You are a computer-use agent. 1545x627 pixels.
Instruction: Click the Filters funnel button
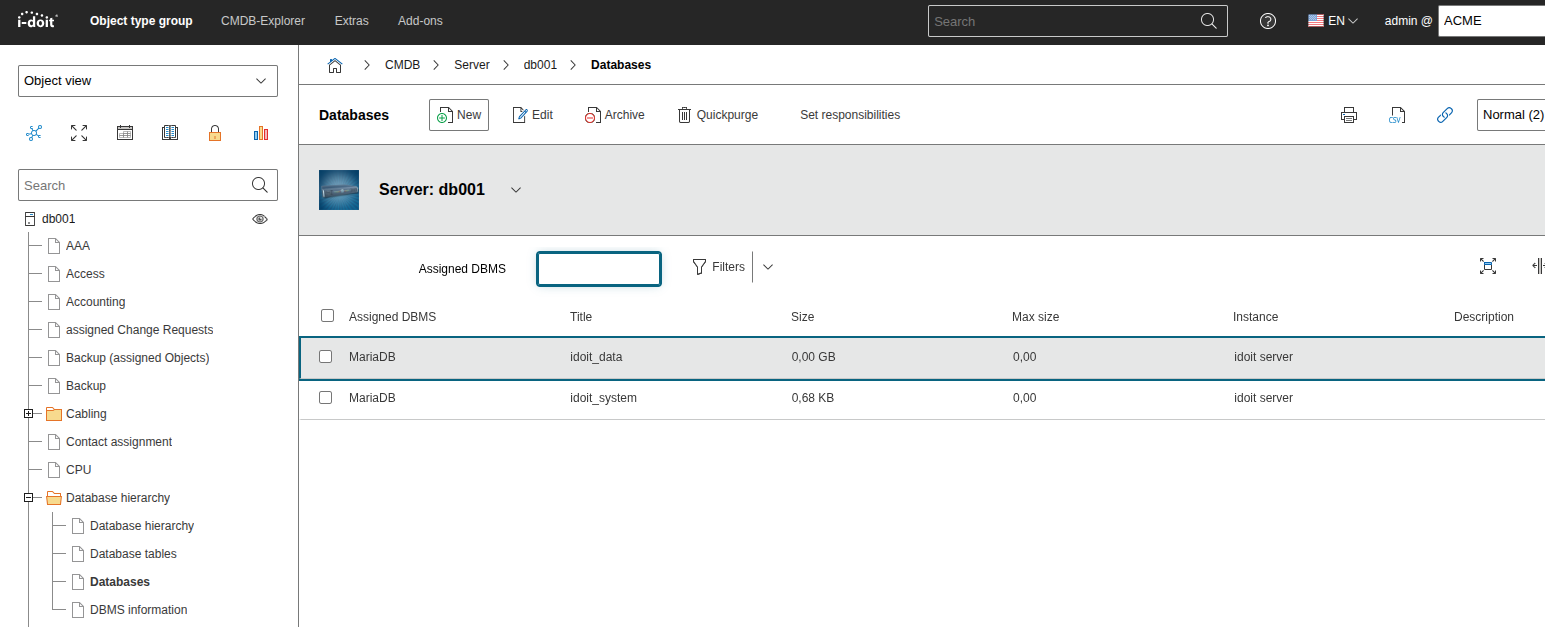coord(719,267)
